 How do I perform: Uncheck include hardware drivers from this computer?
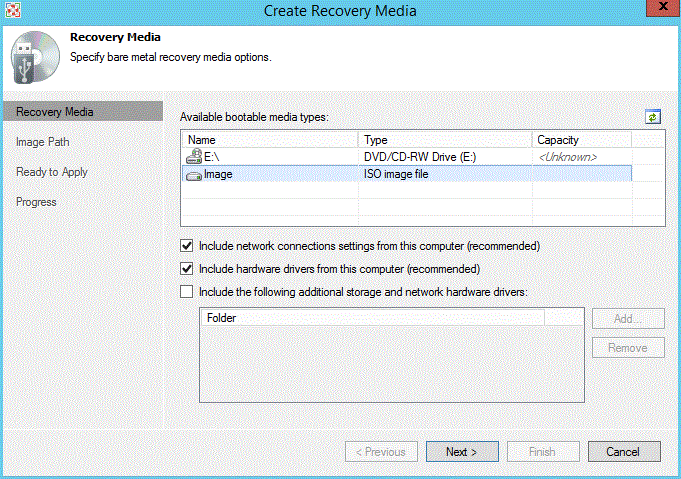pyautogui.click(x=186, y=268)
